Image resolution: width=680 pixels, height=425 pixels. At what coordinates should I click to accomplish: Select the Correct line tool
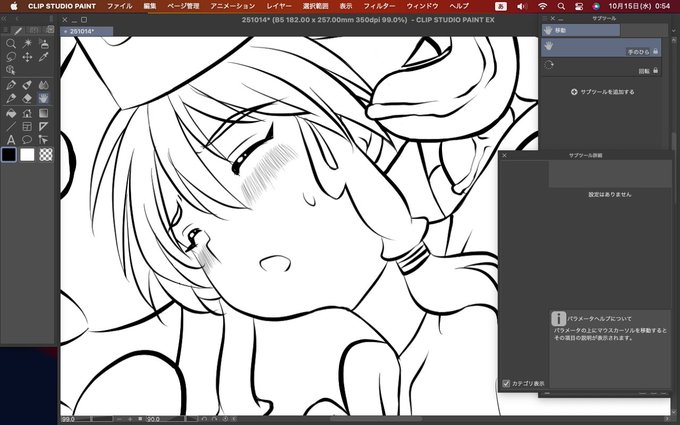click(43, 140)
